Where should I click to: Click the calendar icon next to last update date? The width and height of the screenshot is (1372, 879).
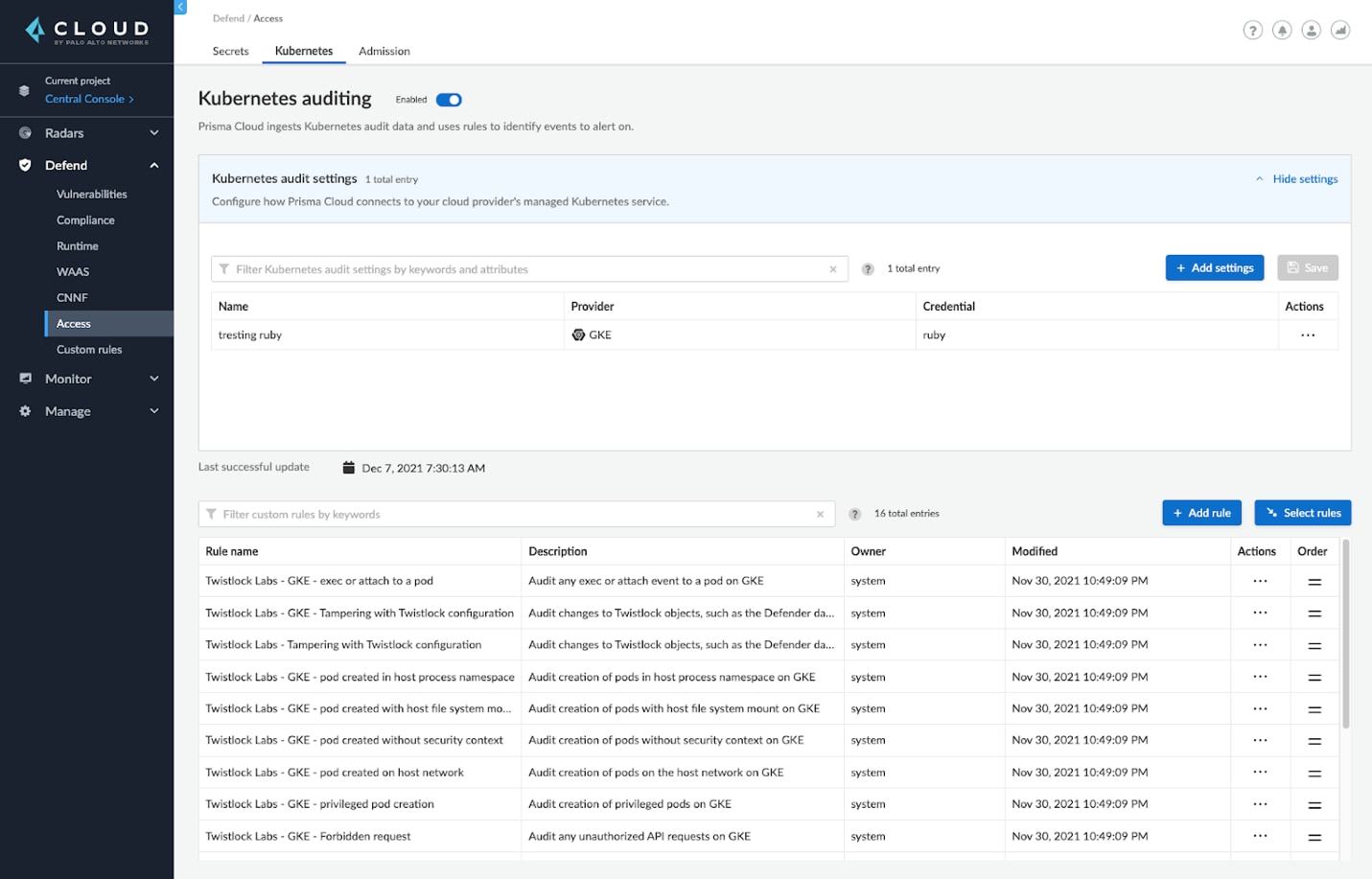point(349,468)
